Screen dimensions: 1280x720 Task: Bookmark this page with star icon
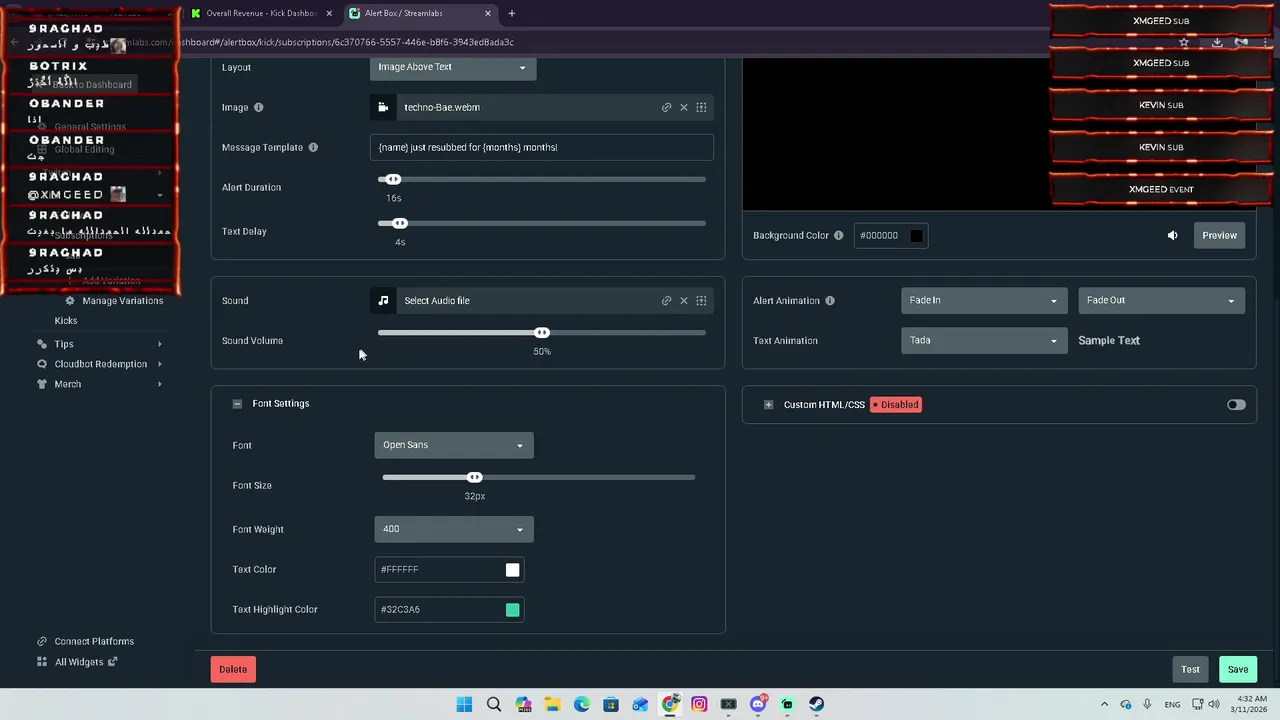(x=1184, y=42)
